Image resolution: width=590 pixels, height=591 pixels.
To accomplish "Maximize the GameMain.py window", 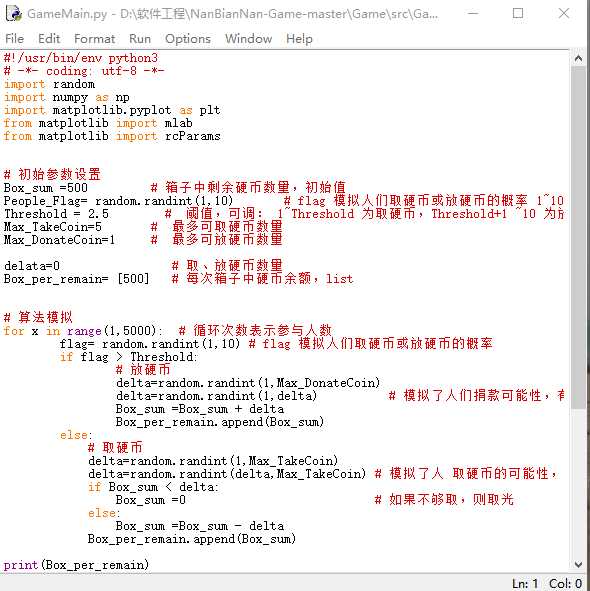I will point(518,14).
